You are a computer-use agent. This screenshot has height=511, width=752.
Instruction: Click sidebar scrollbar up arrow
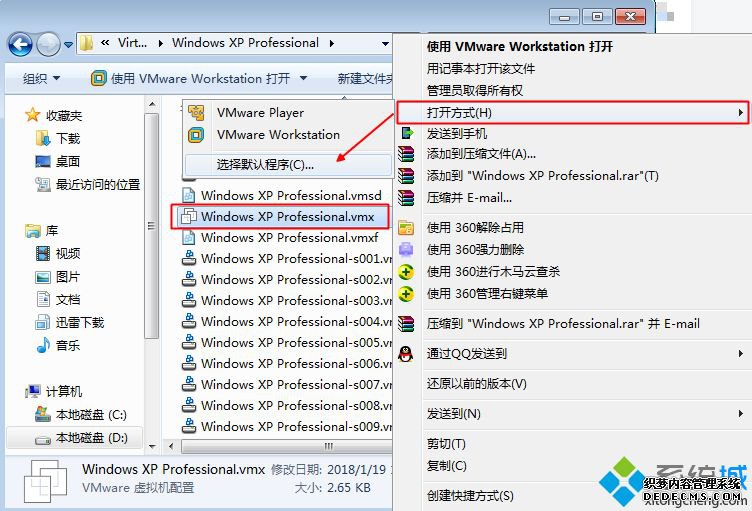click(152, 104)
